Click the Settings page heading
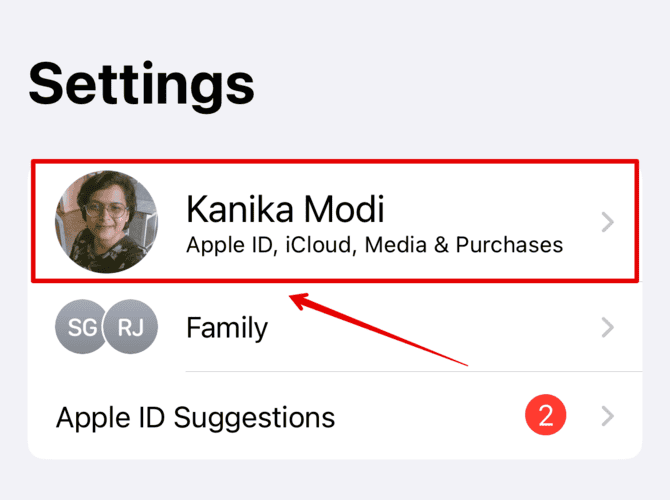Image resolution: width=670 pixels, height=500 pixels. coord(141,85)
